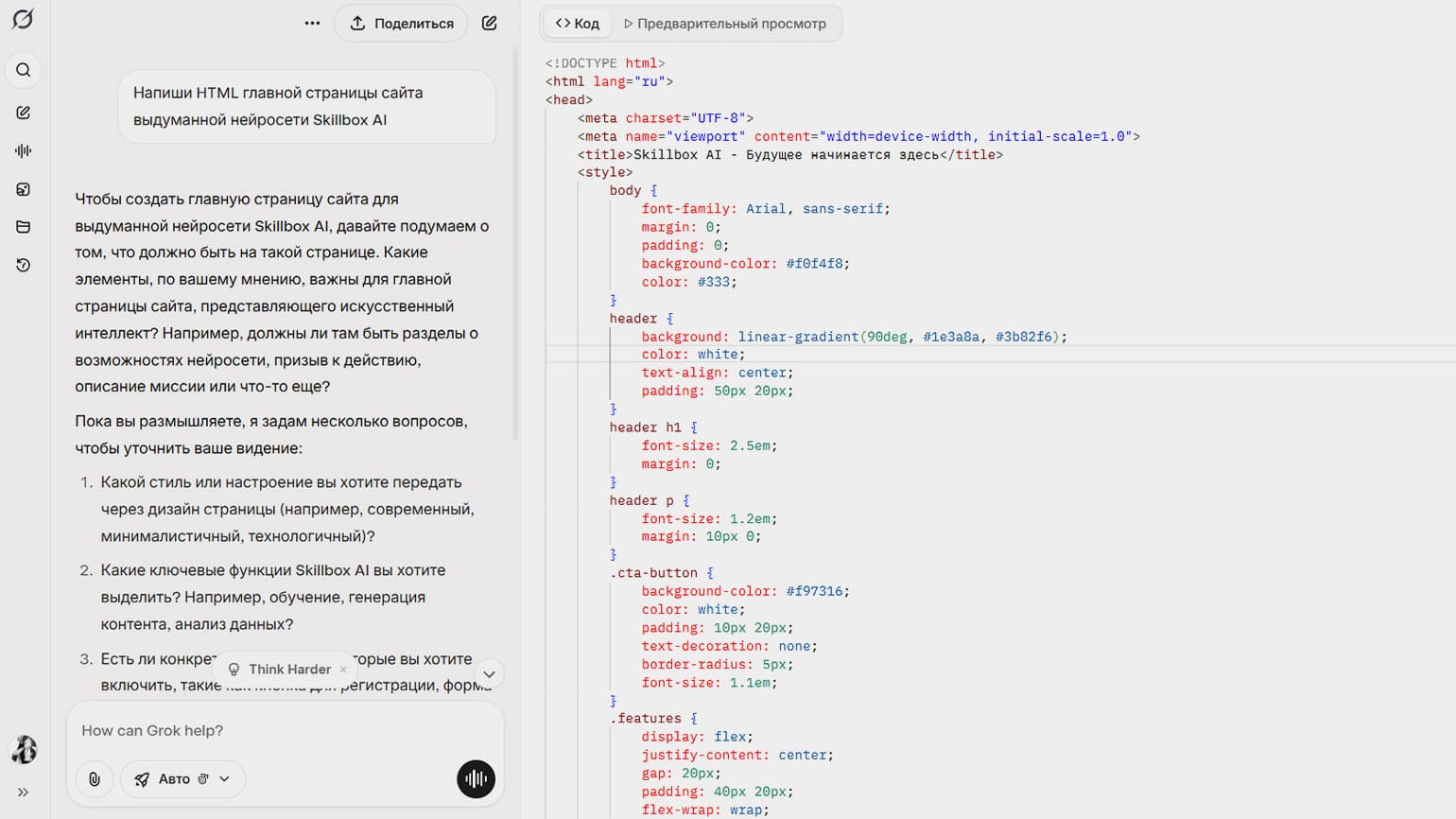
Task: Start voice input with the black waveform button
Action: pyautogui.click(x=476, y=779)
